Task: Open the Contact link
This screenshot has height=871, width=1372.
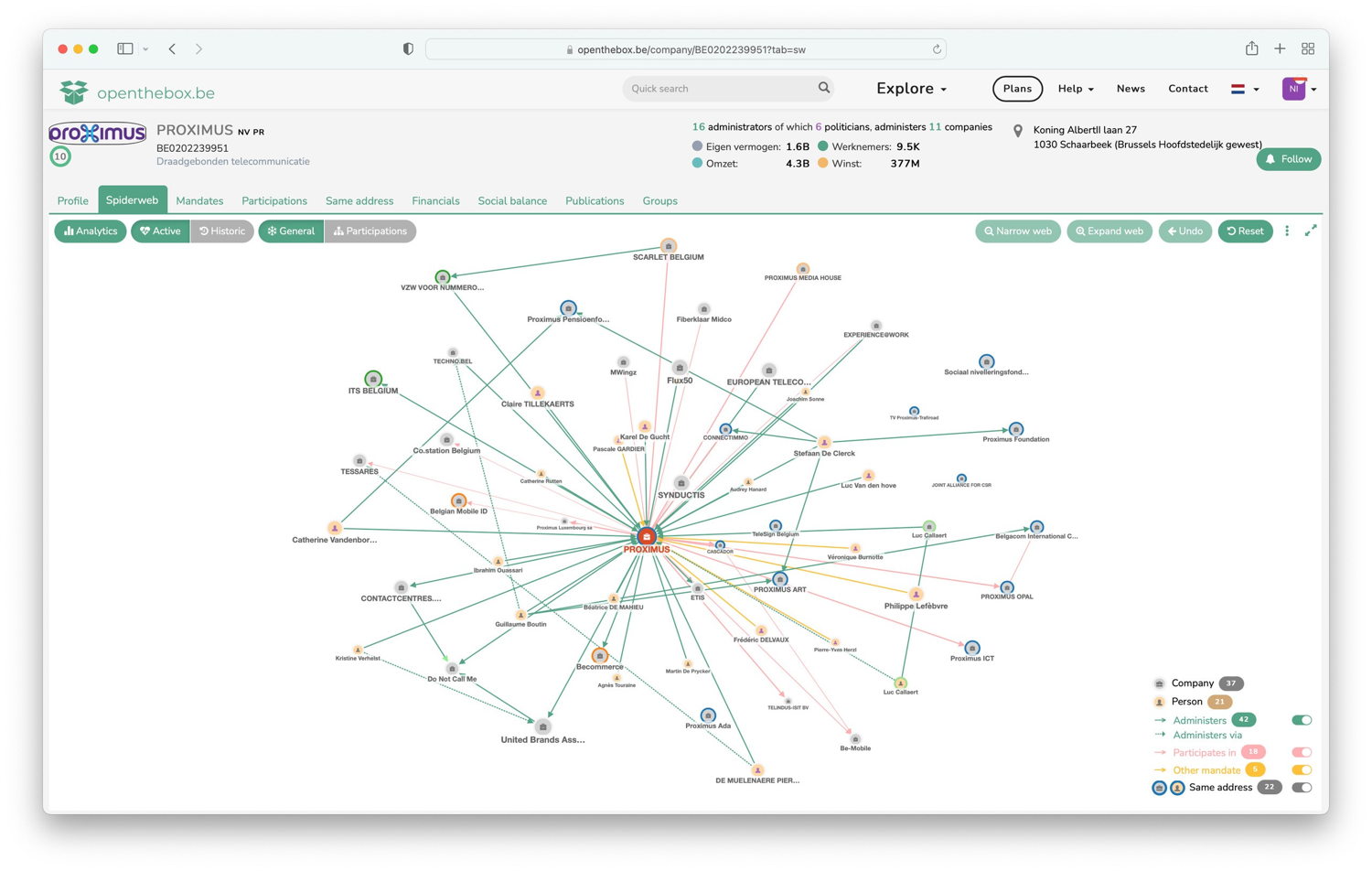Action: pos(1188,89)
